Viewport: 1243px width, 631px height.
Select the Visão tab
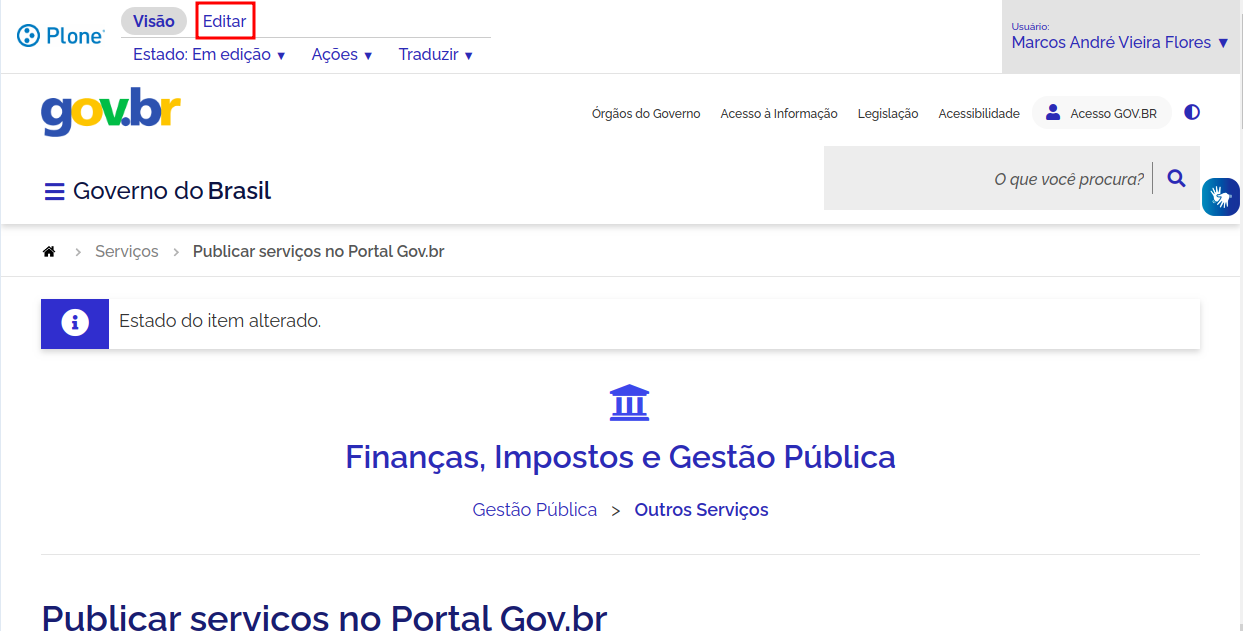(x=153, y=21)
